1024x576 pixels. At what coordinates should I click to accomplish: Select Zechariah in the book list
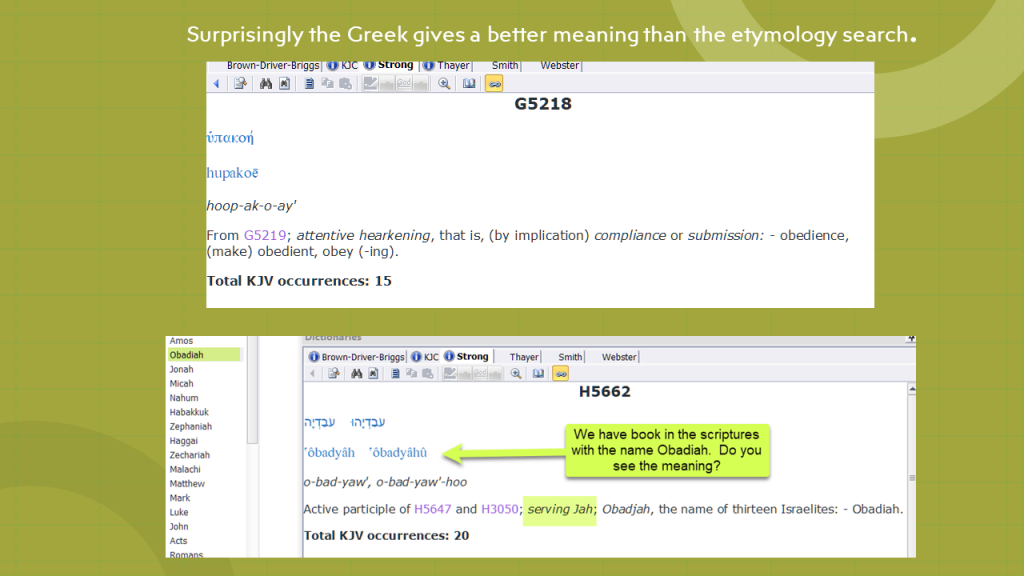(x=189, y=455)
